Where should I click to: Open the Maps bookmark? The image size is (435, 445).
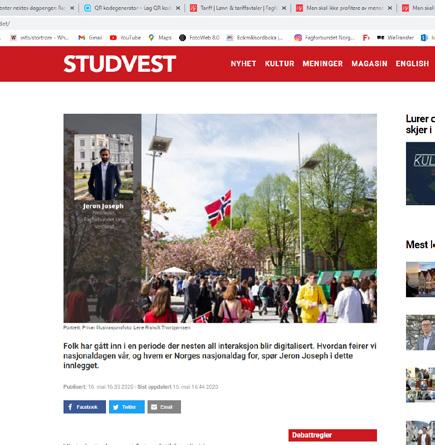coord(160,38)
